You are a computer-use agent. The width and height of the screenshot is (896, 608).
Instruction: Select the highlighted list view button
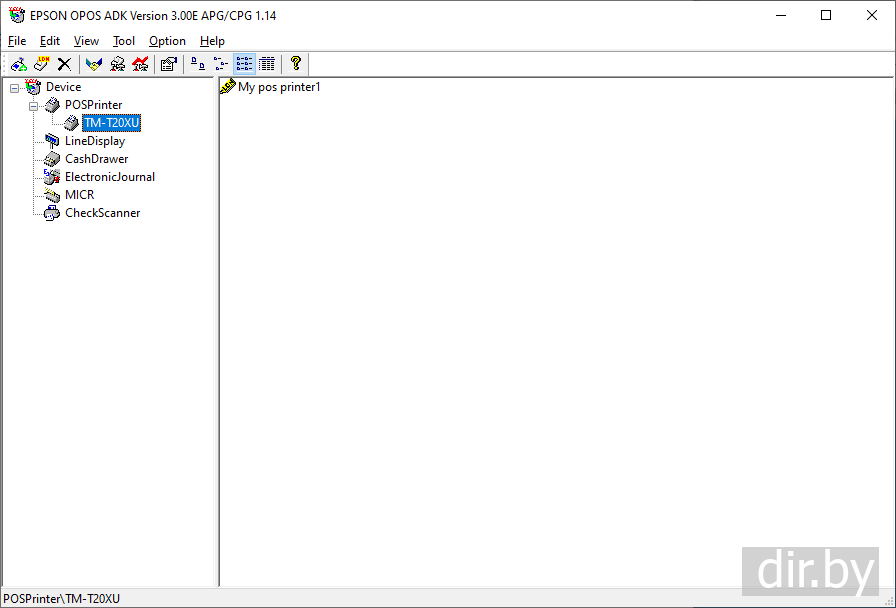[x=244, y=64]
